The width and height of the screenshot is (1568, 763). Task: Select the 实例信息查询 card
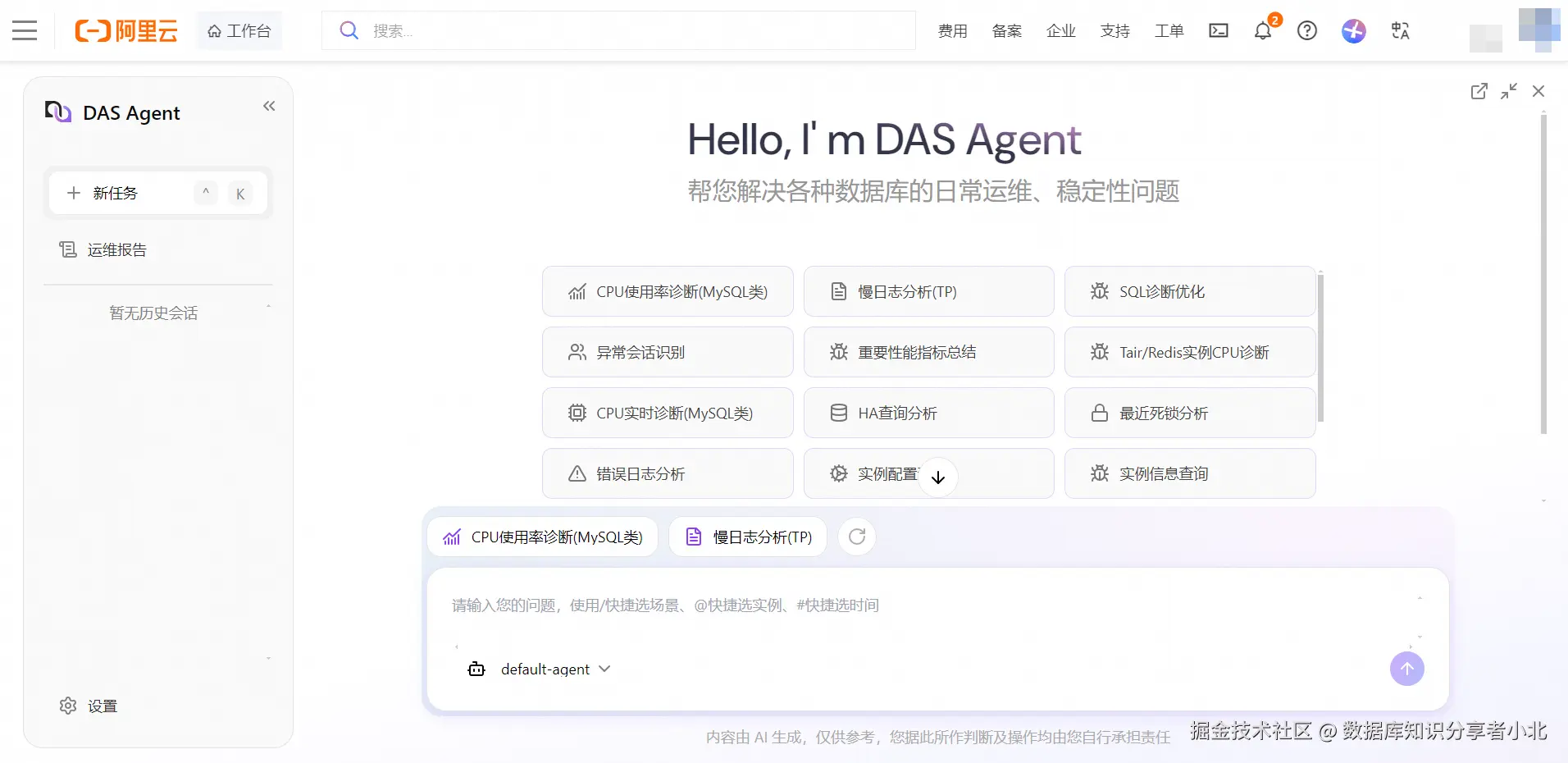(1190, 473)
